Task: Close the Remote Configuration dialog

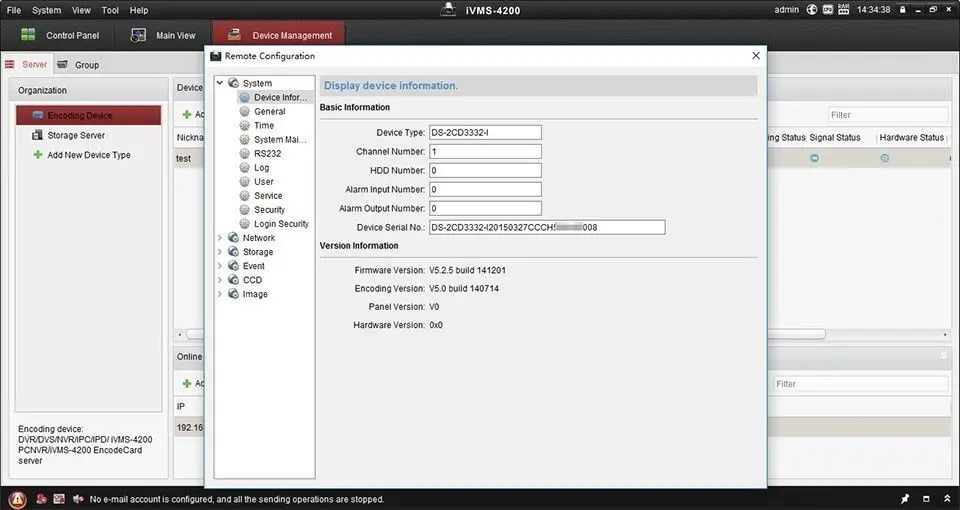Action: 756,56
